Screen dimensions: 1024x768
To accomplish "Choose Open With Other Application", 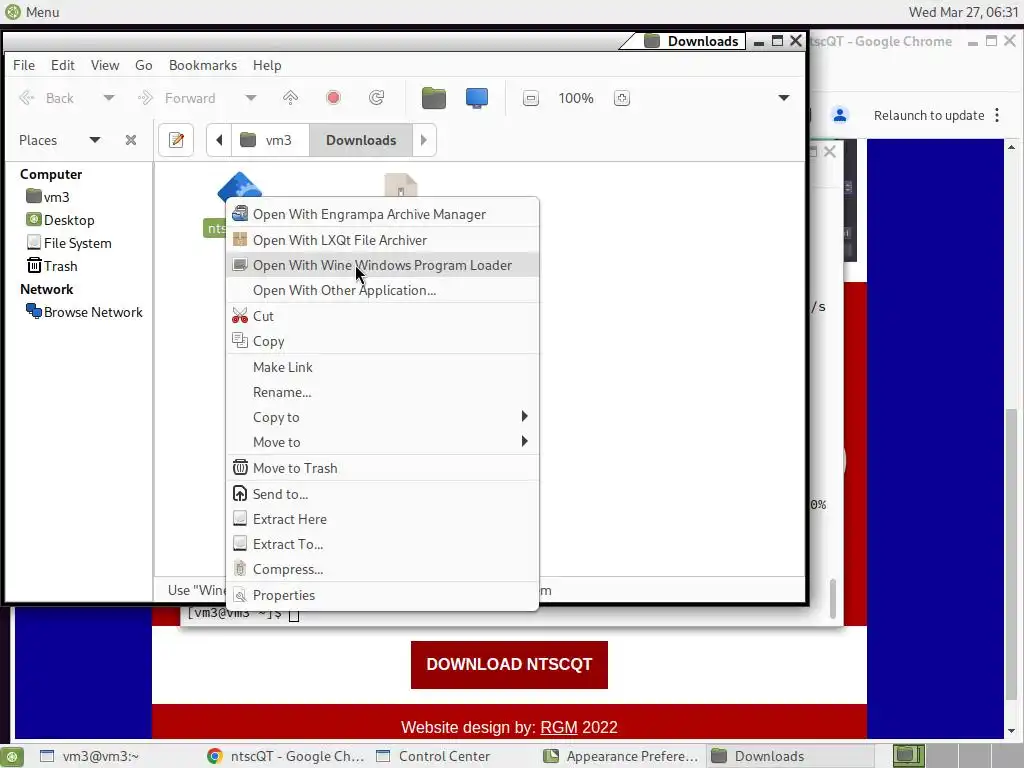I will 382,290.
